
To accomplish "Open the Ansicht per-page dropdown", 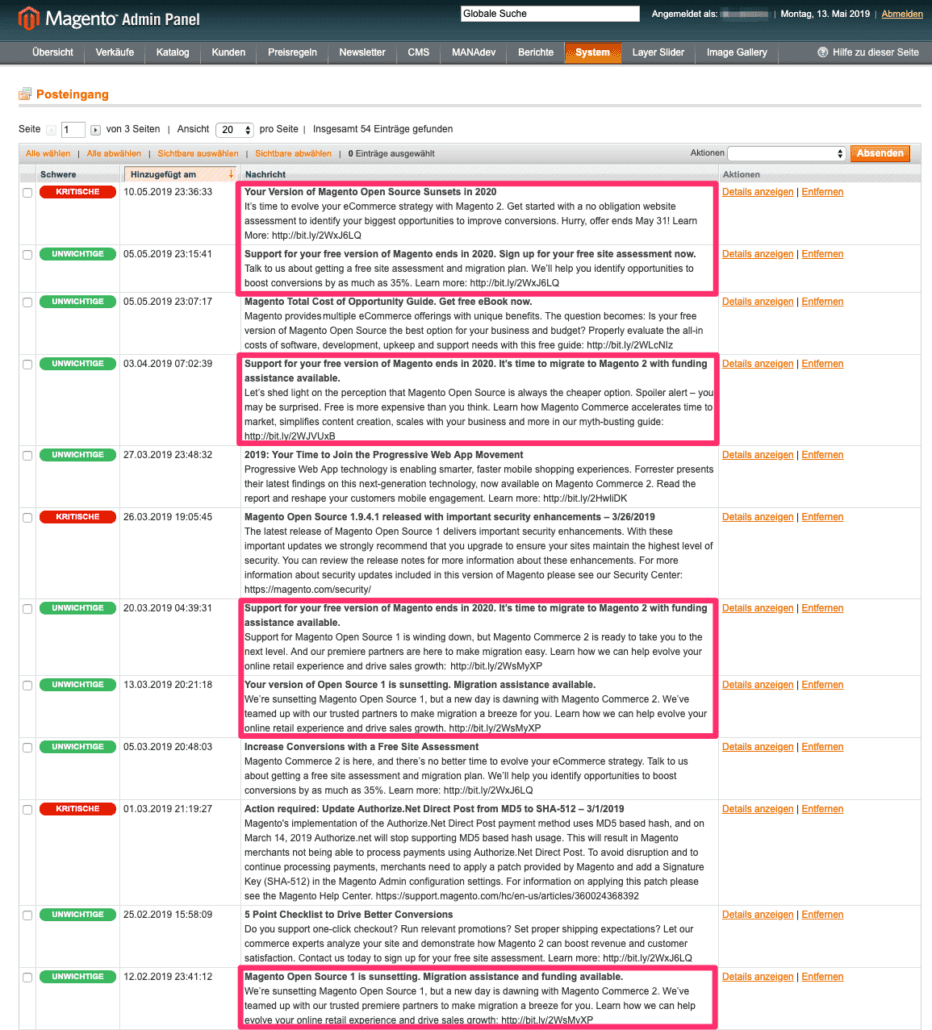I will point(235,130).
